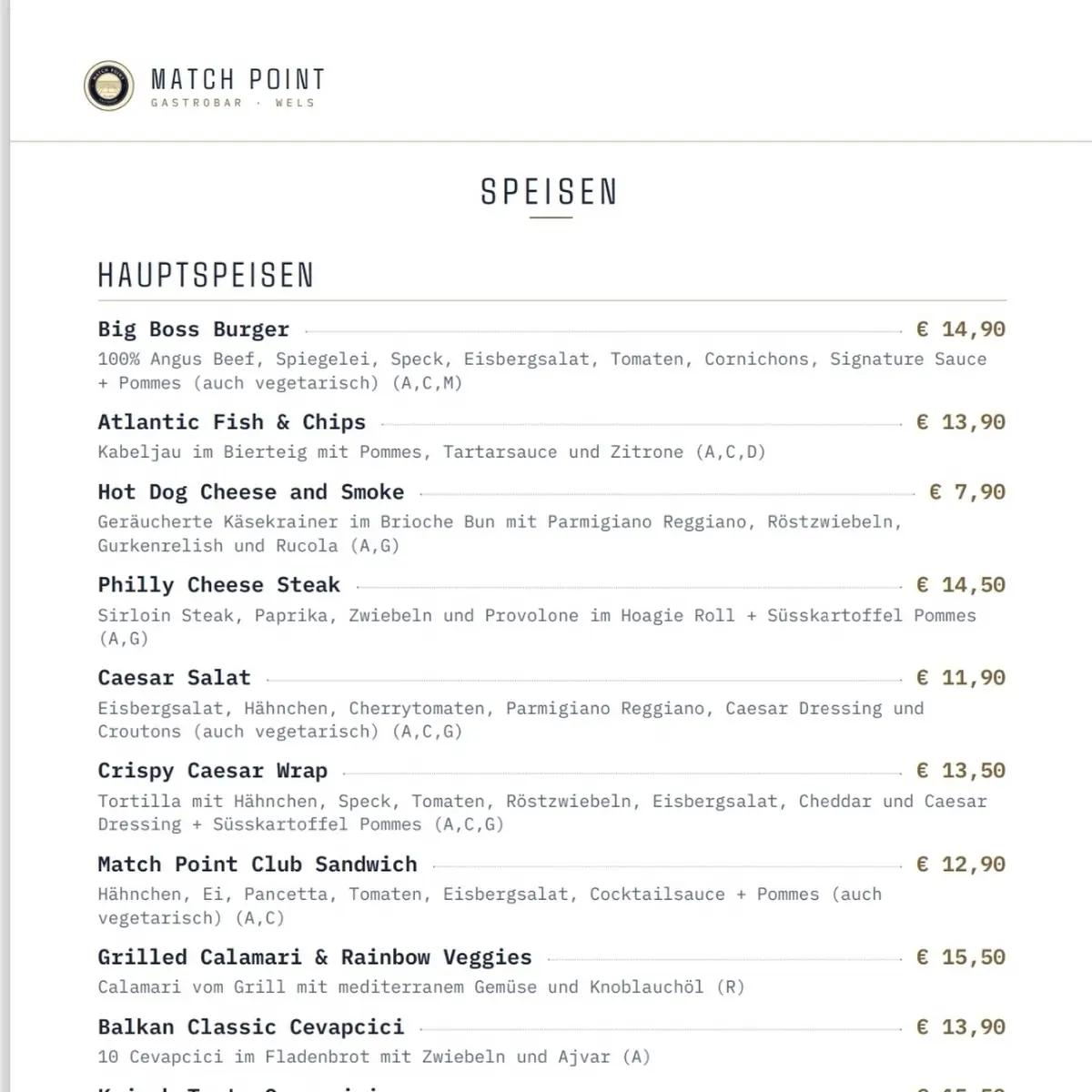1092x1092 pixels.
Task: Click the GASTROBAR · WELS subtitle
Action: [233, 103]
